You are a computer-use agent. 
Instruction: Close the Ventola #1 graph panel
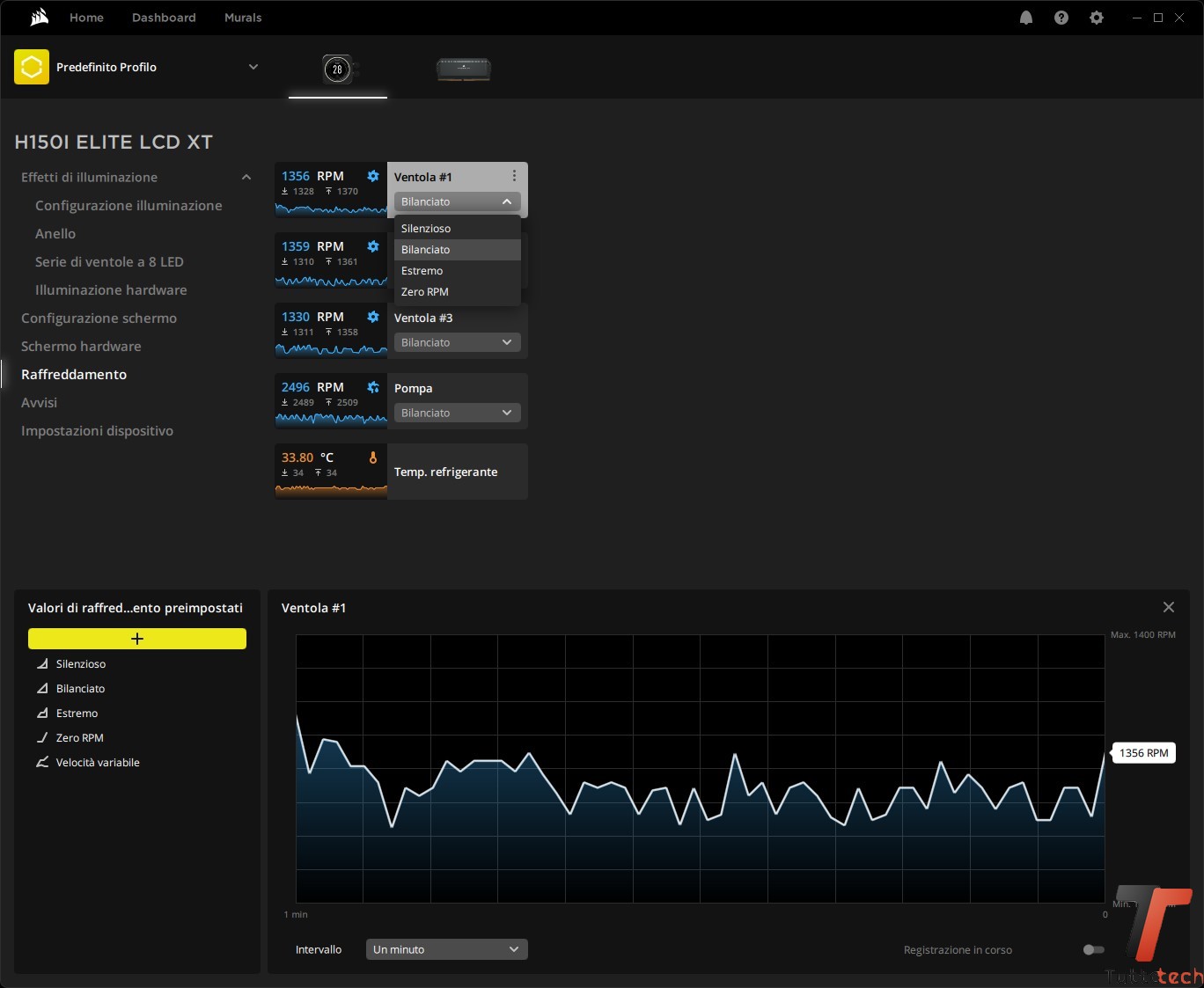pyautogui.click(x=1169, y=607)
